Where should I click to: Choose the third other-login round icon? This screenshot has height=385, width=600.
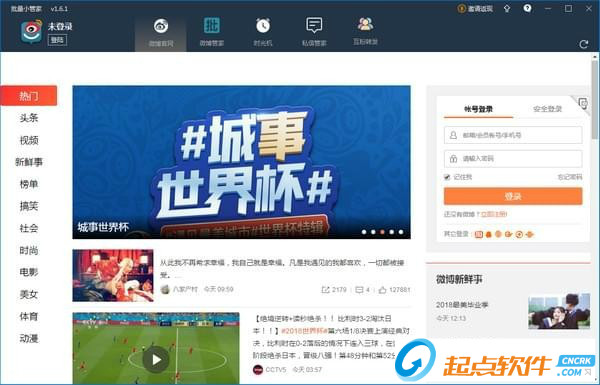tap(498, 234)
